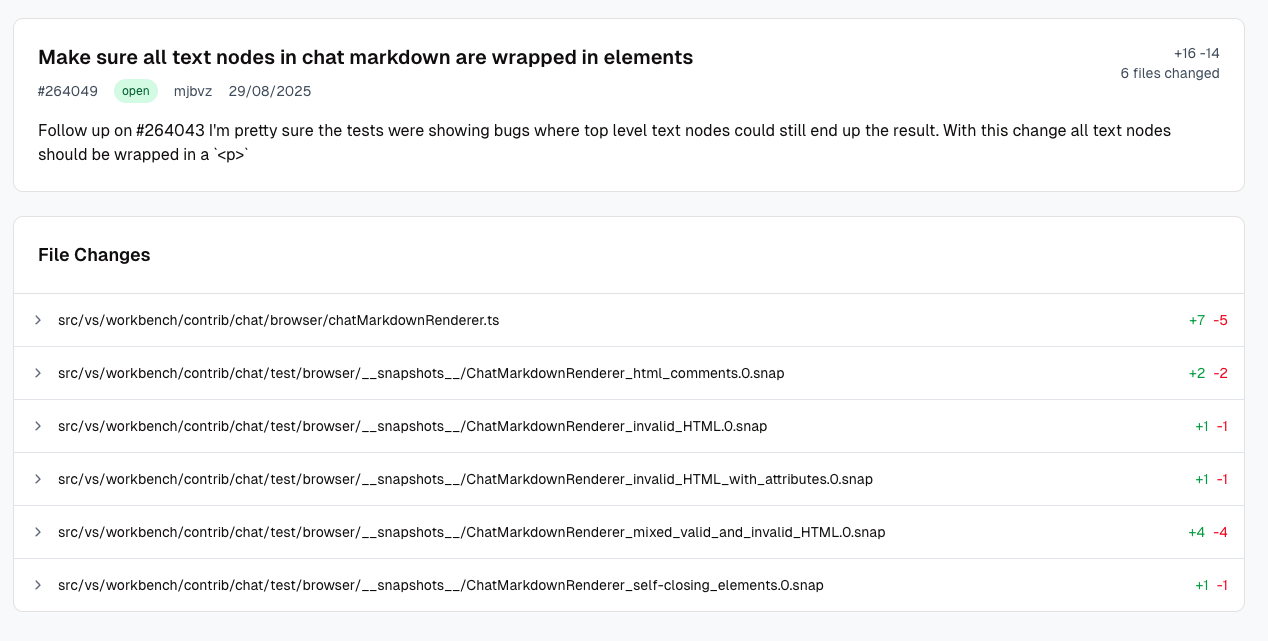Expand the invalid_HTML_with_attributes.0.snap chevron
The image size is (1268, 641).
(38, 479)
